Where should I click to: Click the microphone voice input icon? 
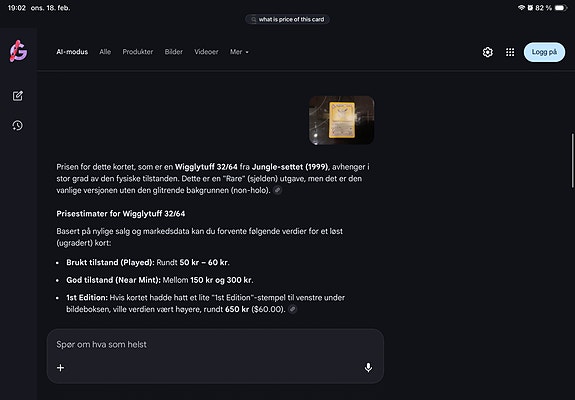[368, 367]
